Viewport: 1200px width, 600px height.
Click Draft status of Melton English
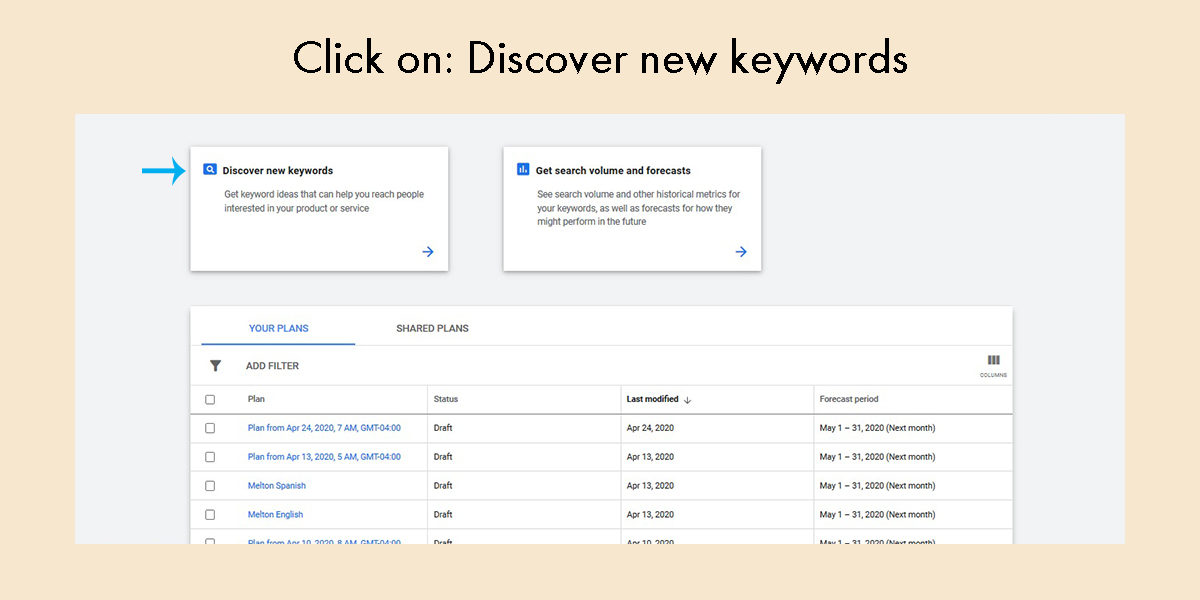coord(443,515)
